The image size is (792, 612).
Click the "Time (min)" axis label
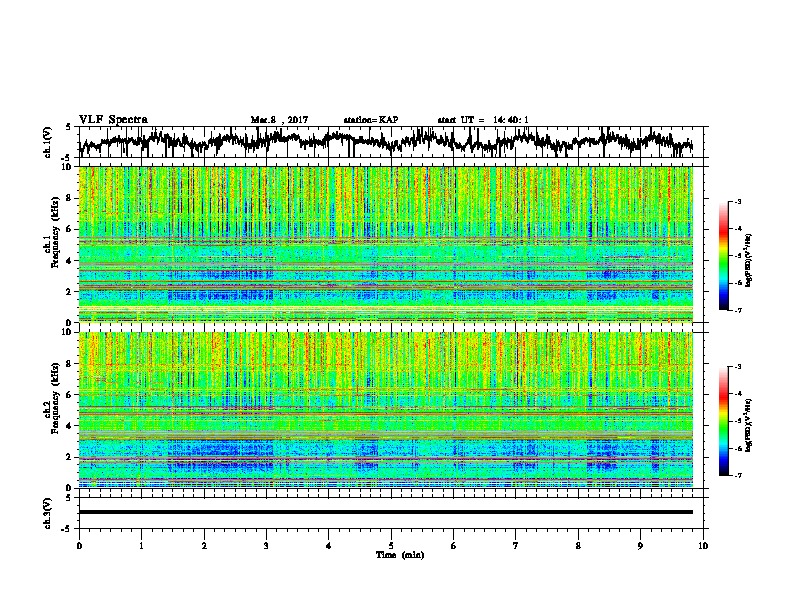400,555
